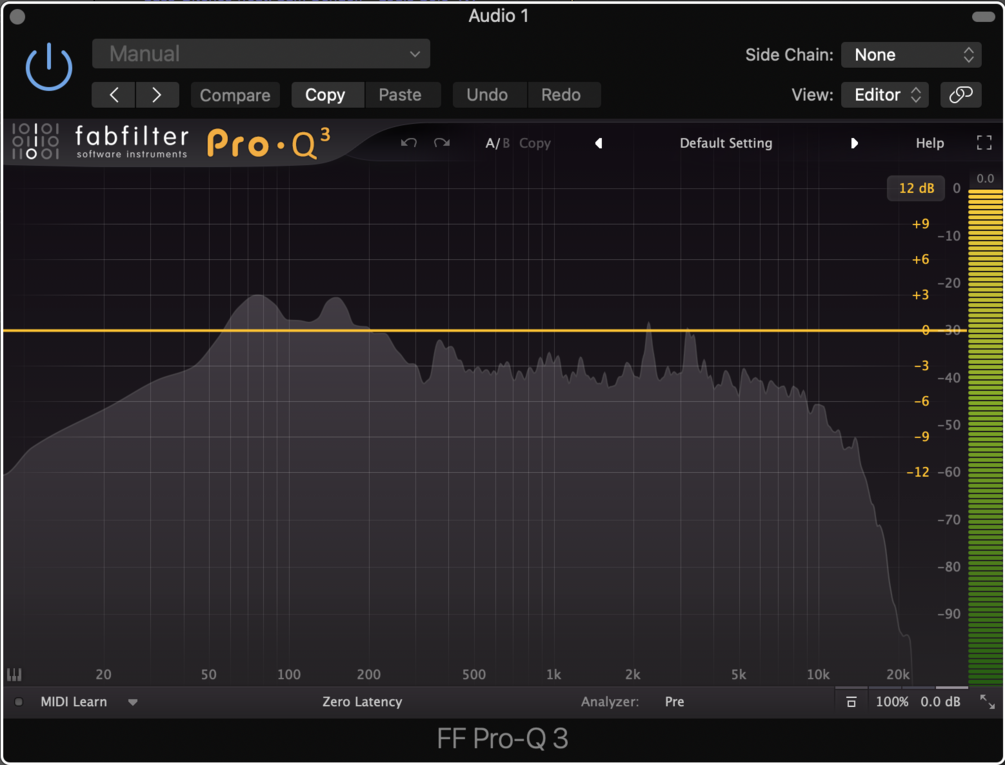Click the output level meter
The image size is (1005, 765).
tap(985, 438)
